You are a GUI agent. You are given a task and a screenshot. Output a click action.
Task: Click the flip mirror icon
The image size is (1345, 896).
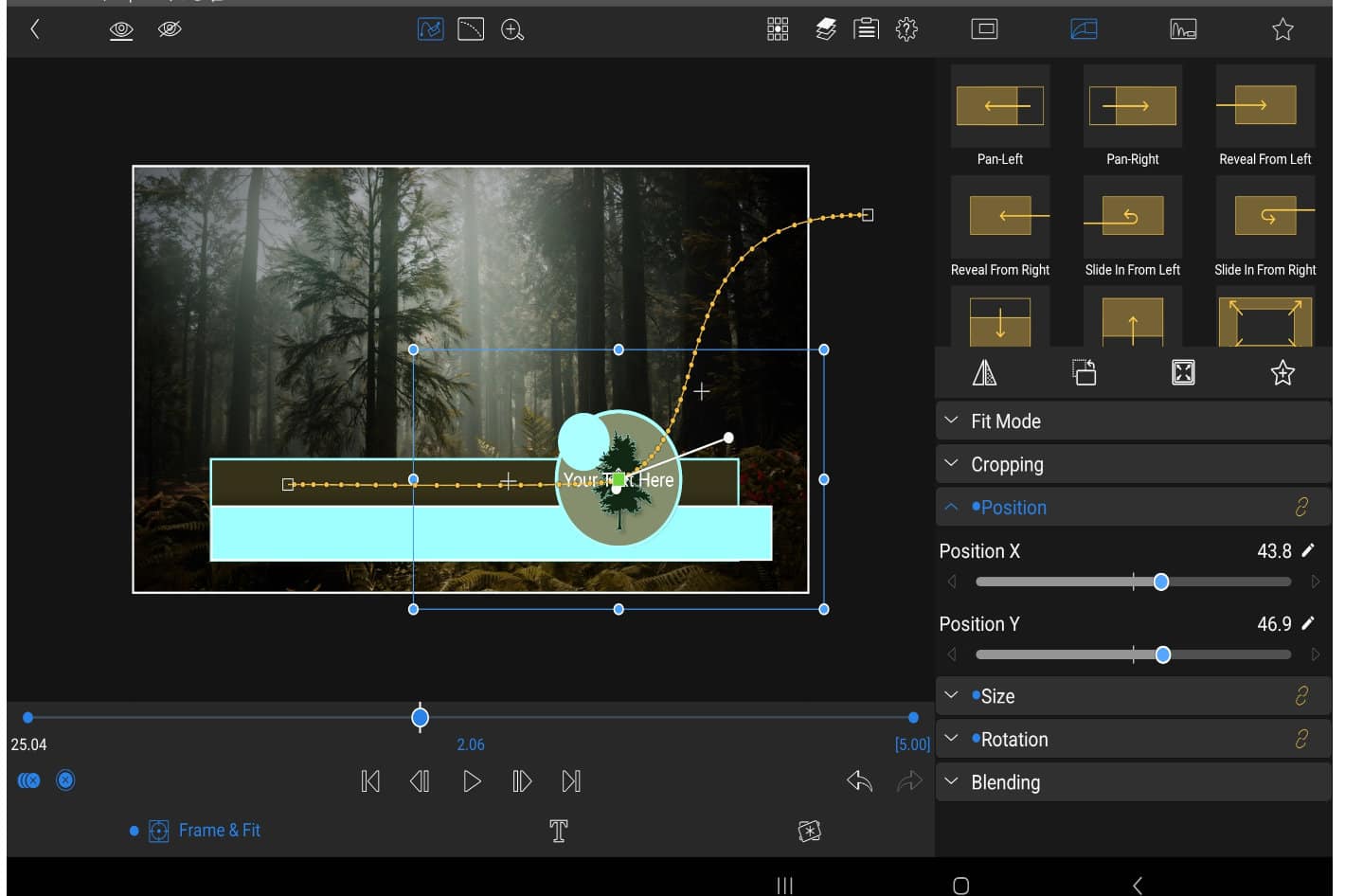point(984,373)
